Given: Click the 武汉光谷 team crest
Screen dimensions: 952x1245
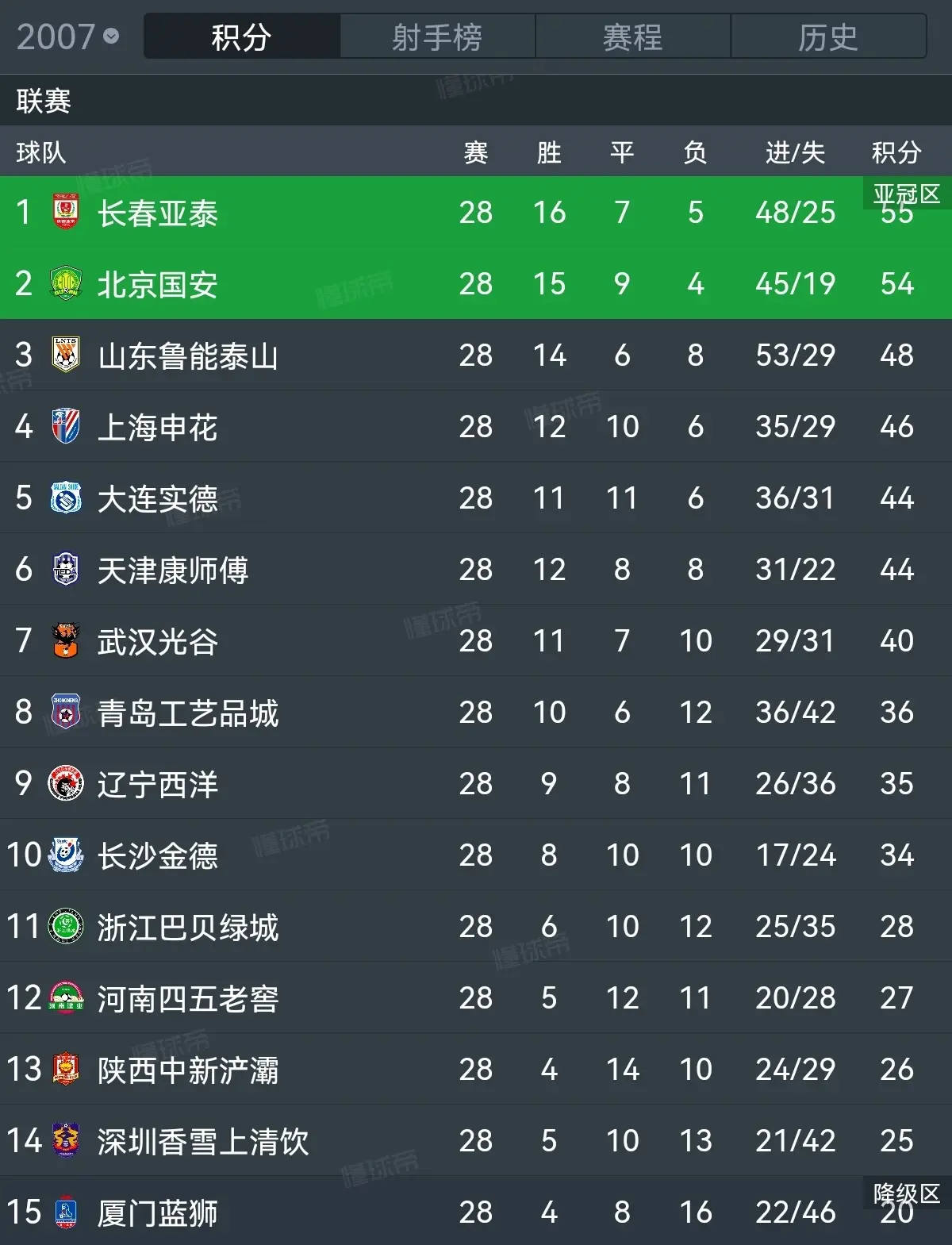Looking at the screenshot, I should click(x=66, y=640).
